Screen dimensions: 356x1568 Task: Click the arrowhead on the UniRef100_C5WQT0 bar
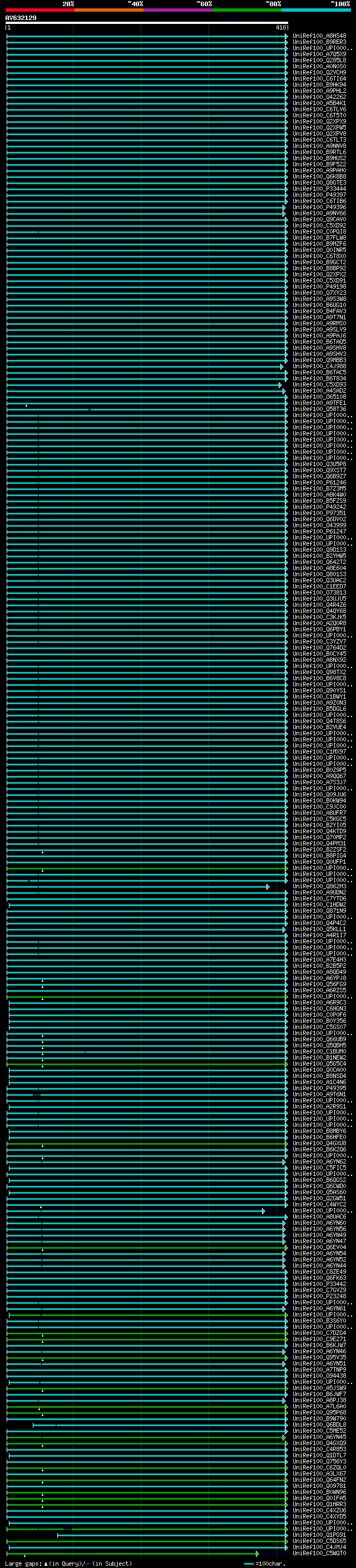pos(258,1553)
